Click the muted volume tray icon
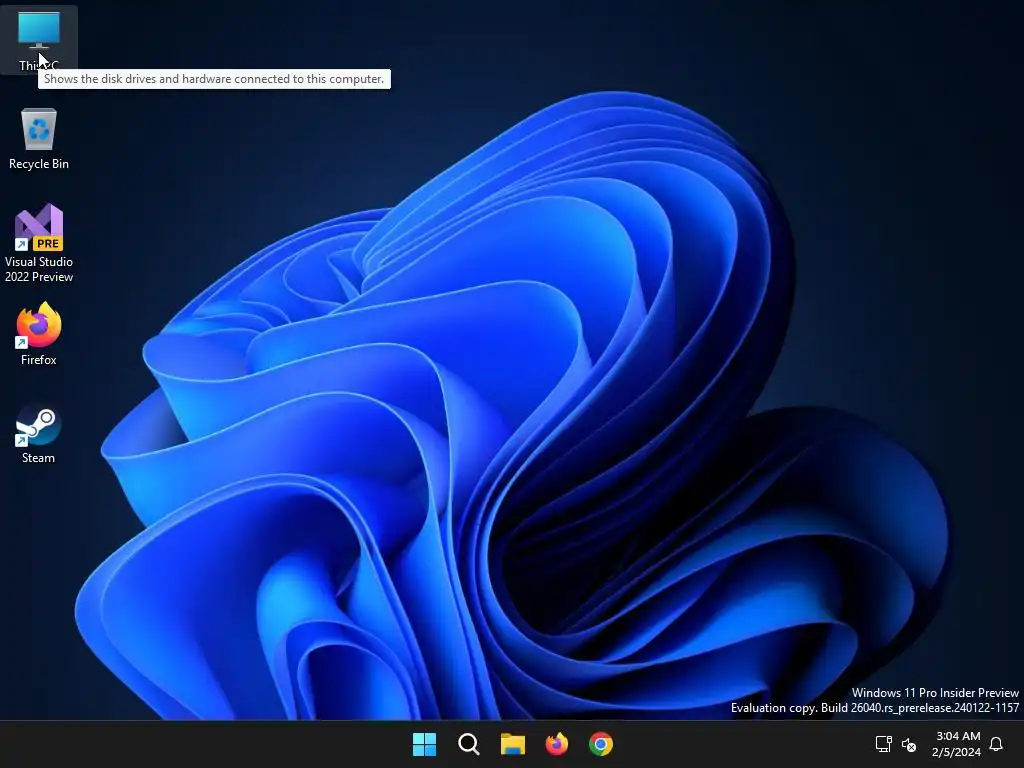 point(908,744)
